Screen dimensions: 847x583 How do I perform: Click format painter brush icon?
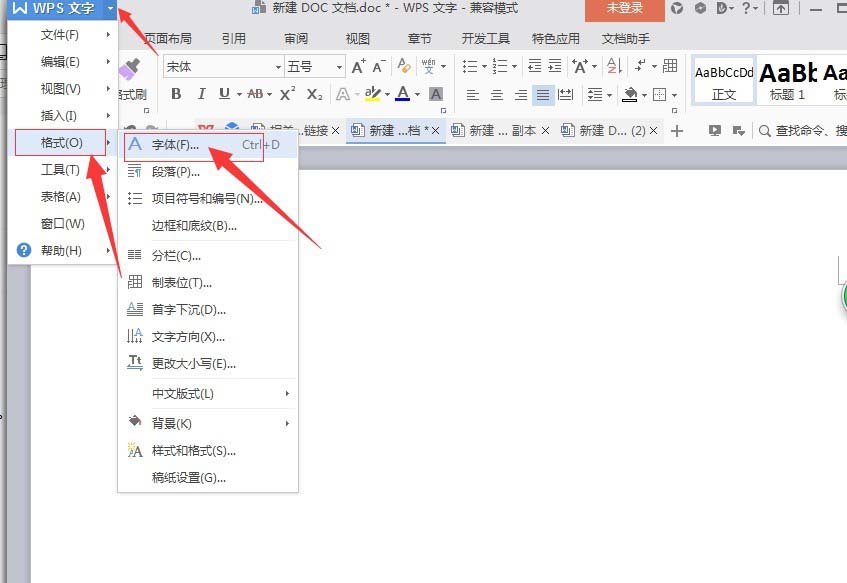click(130, 69)
